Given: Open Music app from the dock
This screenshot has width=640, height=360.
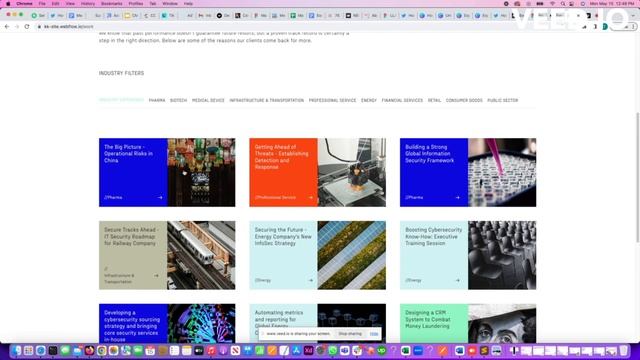Looking at the screenshot, I should pos(211,351).
